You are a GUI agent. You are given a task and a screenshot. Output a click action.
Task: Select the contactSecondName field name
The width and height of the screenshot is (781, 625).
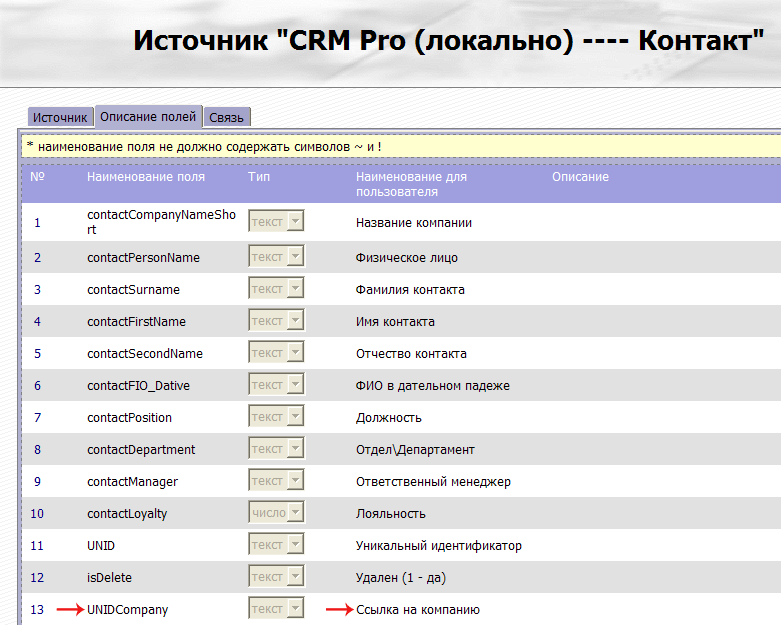[x=145, y=354]
